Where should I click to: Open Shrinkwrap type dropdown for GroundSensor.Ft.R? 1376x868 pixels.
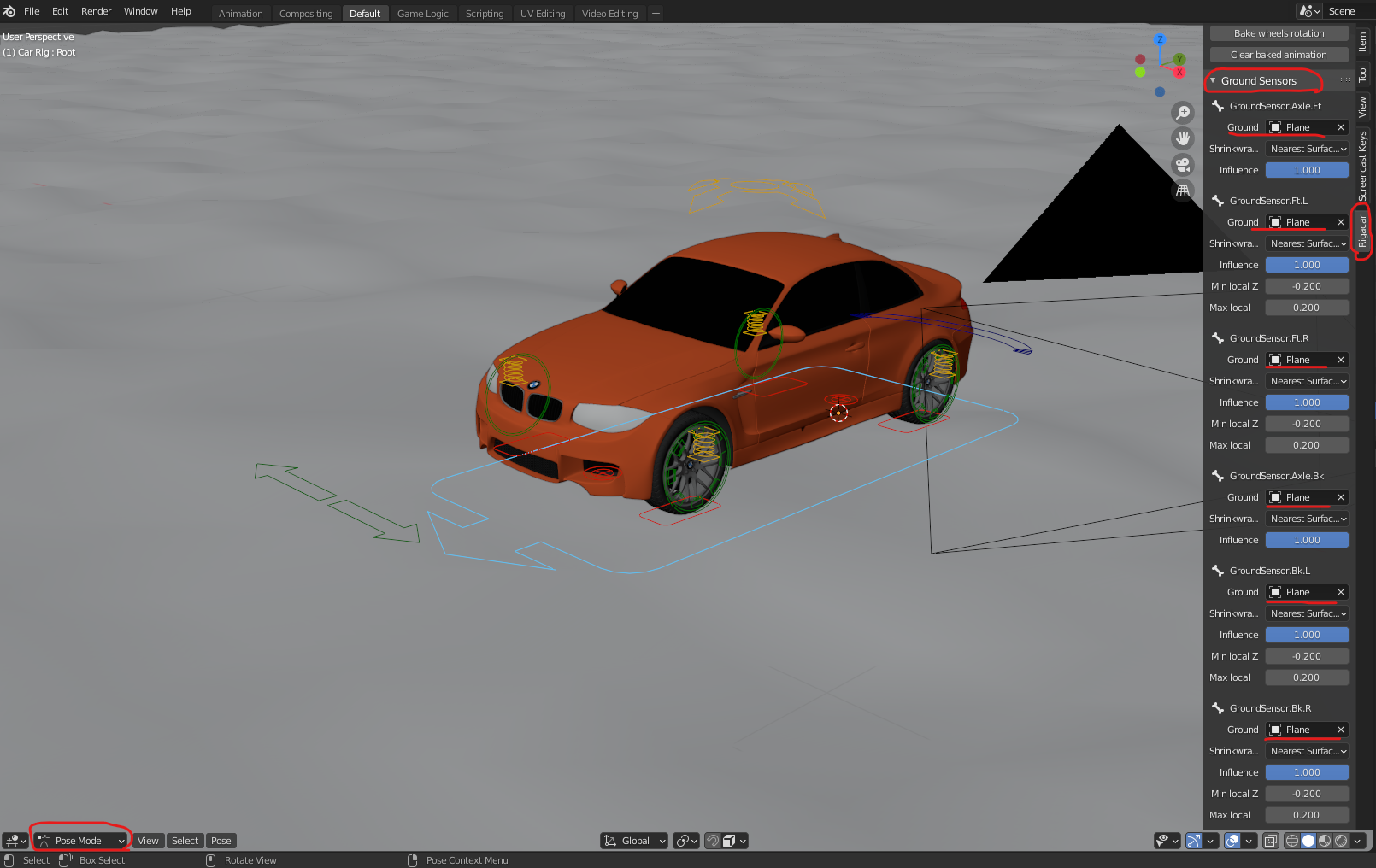1308,381
